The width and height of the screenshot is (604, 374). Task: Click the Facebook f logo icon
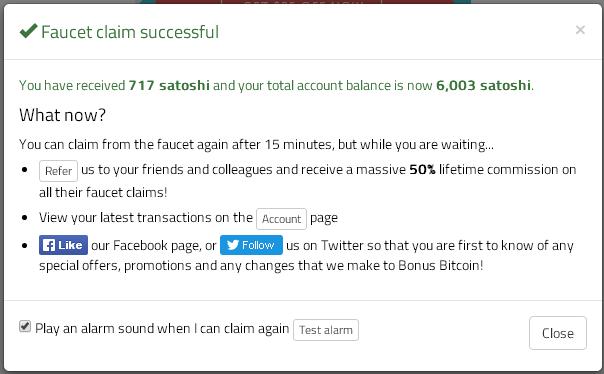pyautogui.click(x=49, y=245)
